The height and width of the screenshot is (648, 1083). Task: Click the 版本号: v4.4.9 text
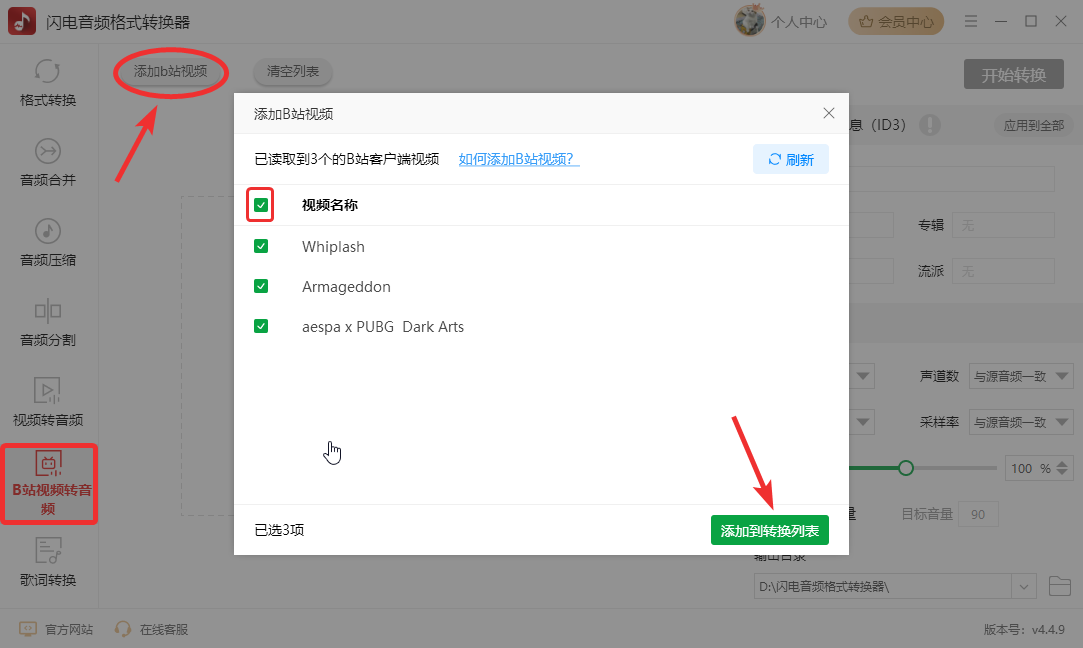(x=1024, y=629)
